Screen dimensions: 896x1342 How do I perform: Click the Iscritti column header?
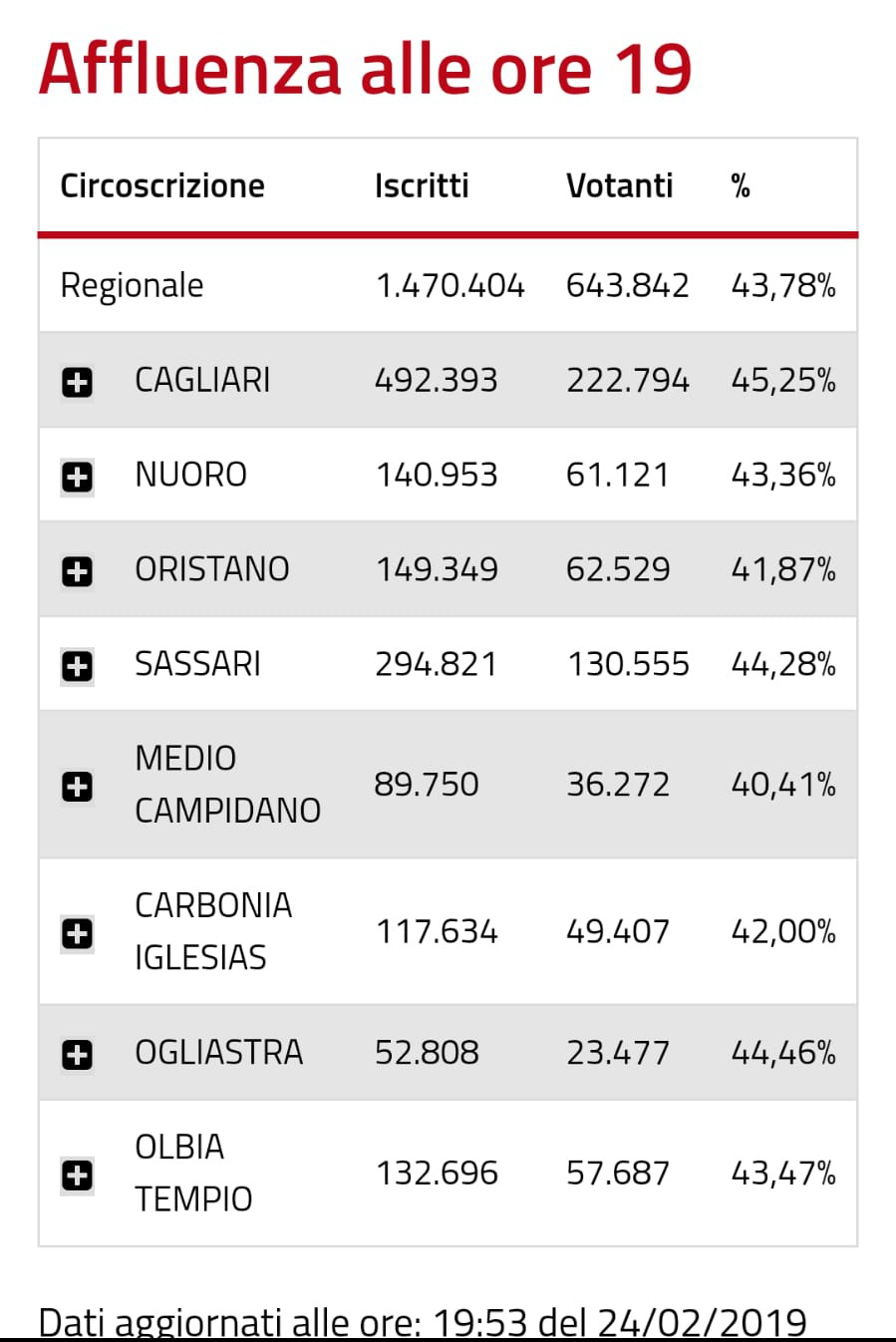point(422,185)
